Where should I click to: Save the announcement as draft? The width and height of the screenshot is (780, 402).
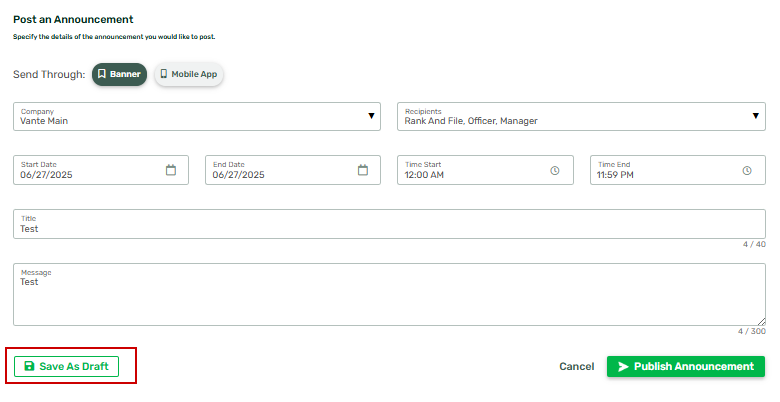tap(66, 367)
